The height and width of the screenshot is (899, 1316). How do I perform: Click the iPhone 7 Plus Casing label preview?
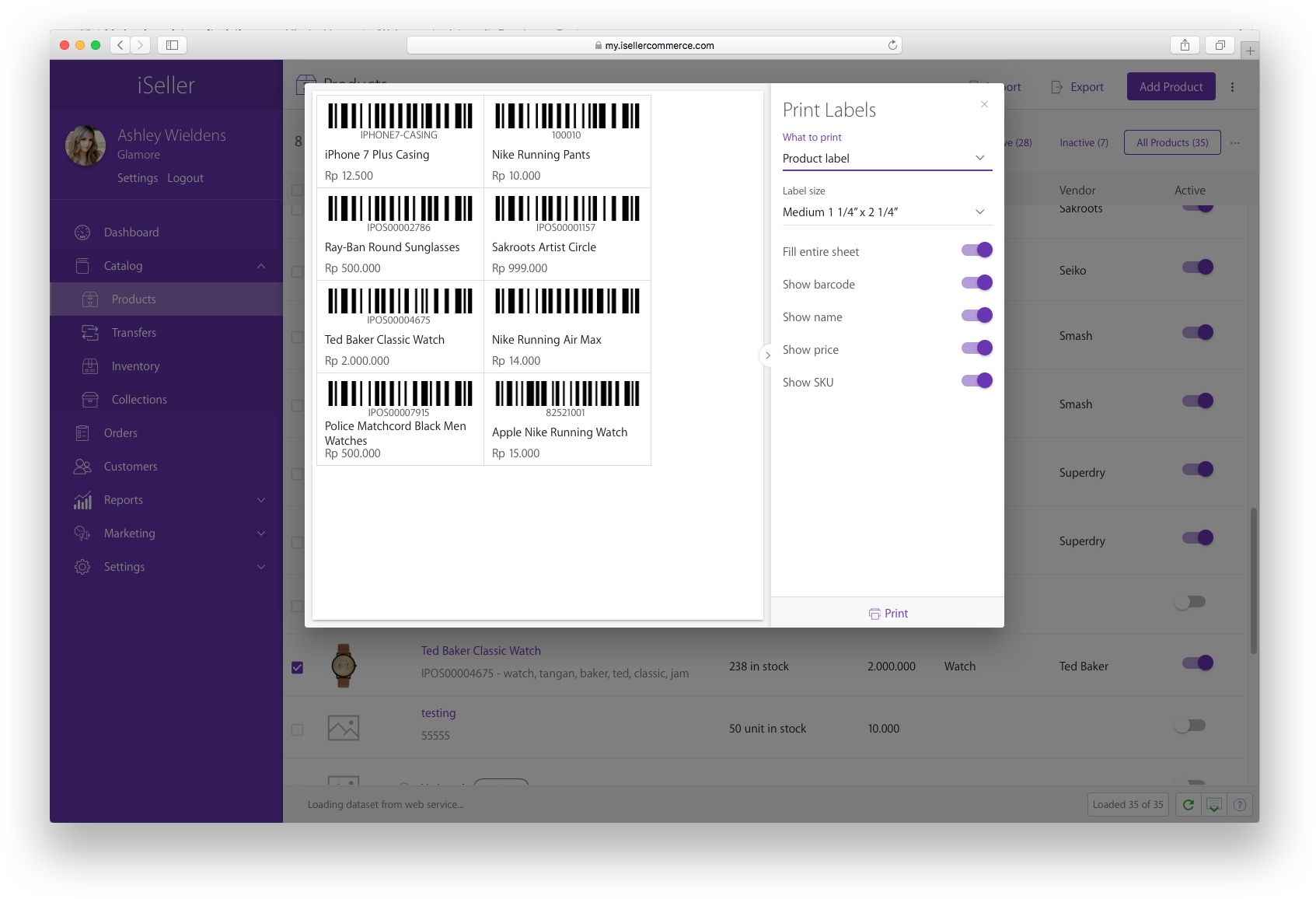[400, 142]
